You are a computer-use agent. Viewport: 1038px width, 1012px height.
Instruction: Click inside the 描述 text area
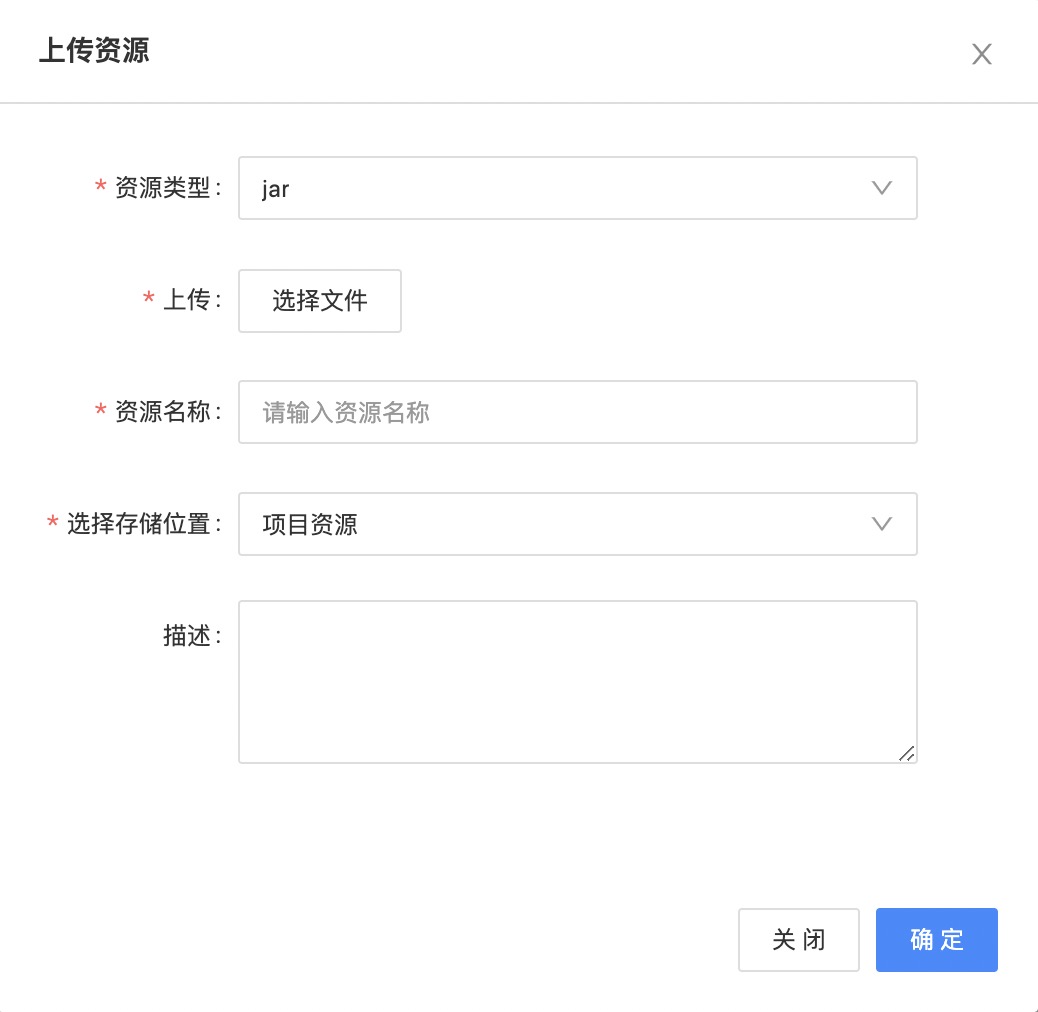click(577, 682)
